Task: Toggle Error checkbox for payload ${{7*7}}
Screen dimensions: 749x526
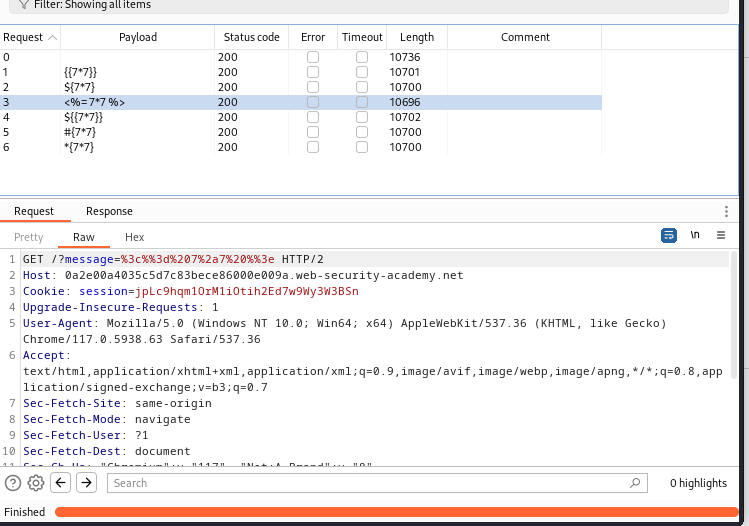Action: click(x=313, y=117)
